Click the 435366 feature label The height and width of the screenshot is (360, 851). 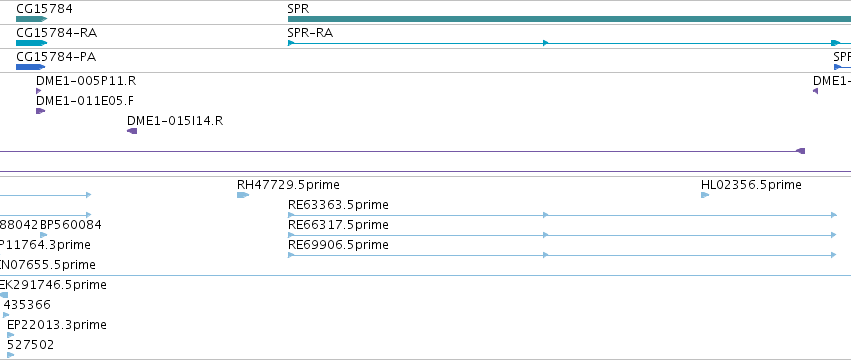tap(27, 305)
